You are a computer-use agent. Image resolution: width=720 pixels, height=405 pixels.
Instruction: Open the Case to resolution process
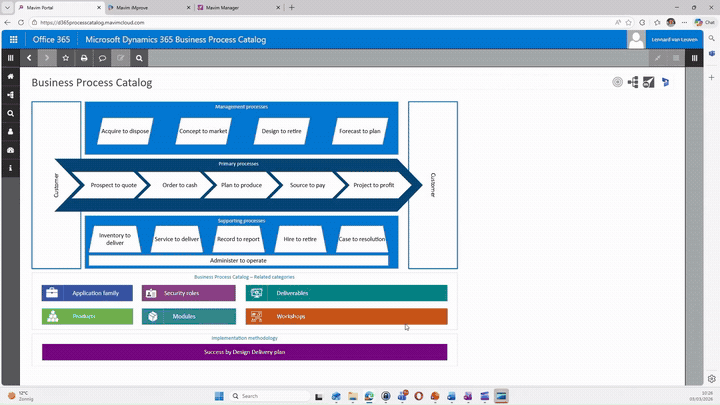pyautogui.click(x=362, y=239)
